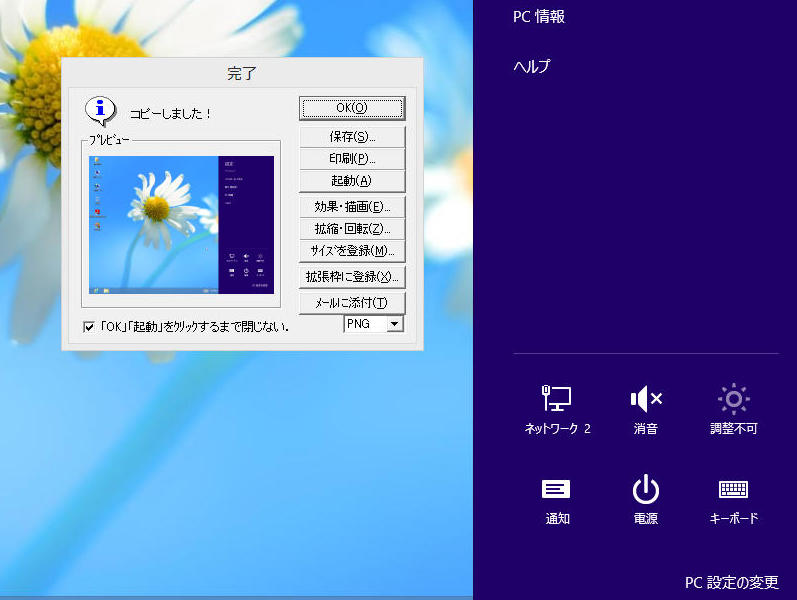Click the muted volume 消音 icon
The image size is (797, 600).
click(x=645, y=400)
